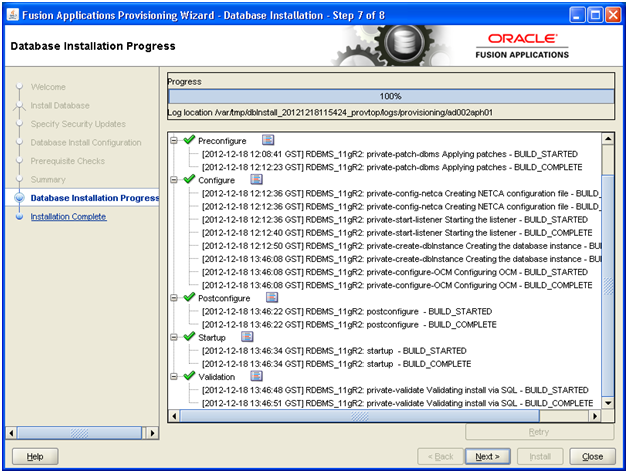The height and width of the screenshot is (473, 628).
Task: Select the Configuring OCM BUILD_COMPLETE row
Action: coord(397,285)
